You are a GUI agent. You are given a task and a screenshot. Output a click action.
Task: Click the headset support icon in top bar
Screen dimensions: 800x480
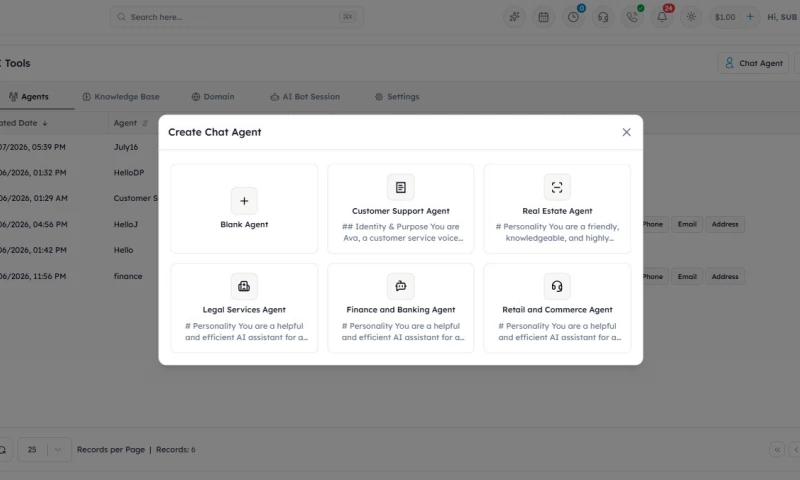tap(603, 17)
